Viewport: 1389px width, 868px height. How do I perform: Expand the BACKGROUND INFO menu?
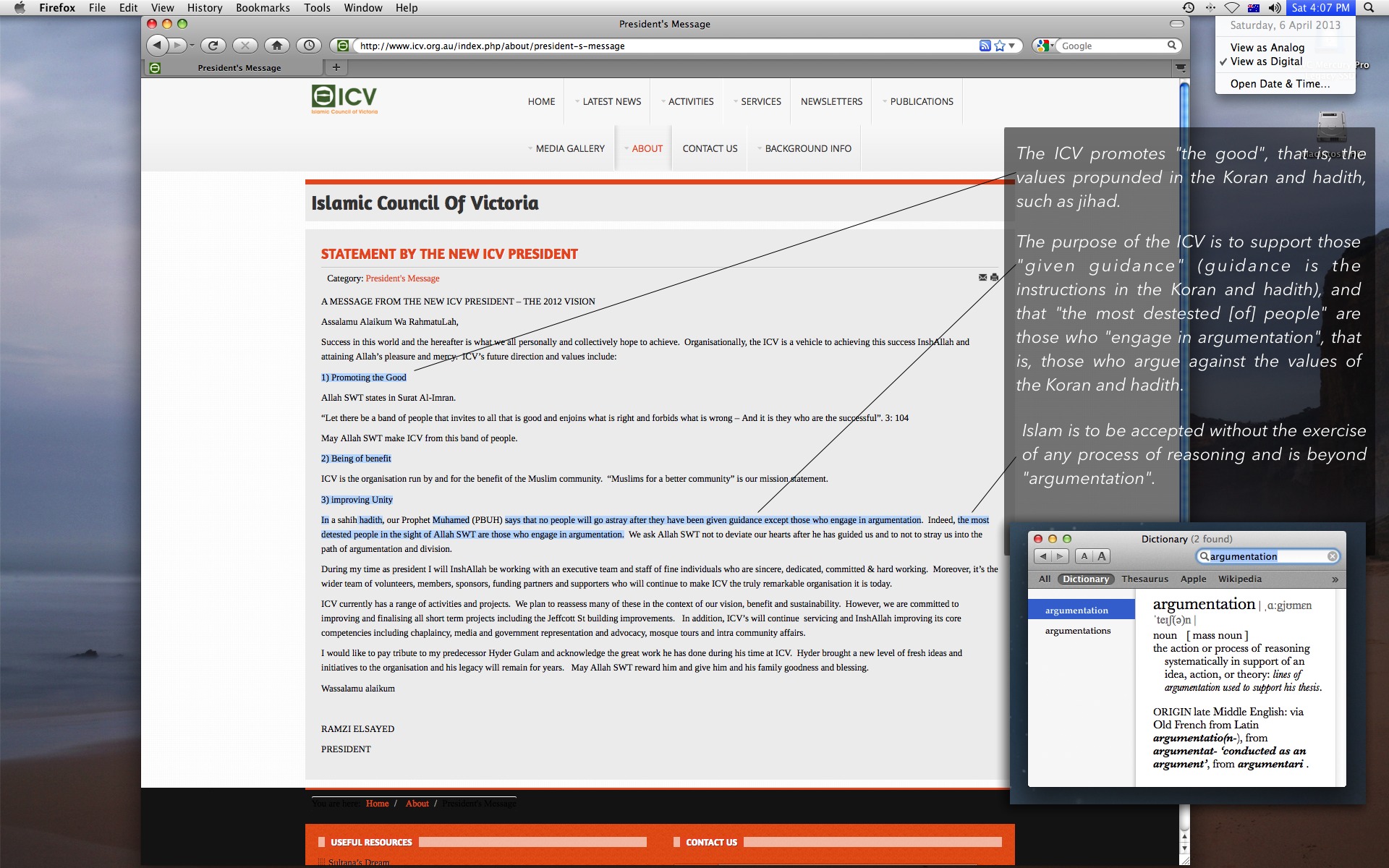[804, 148]
